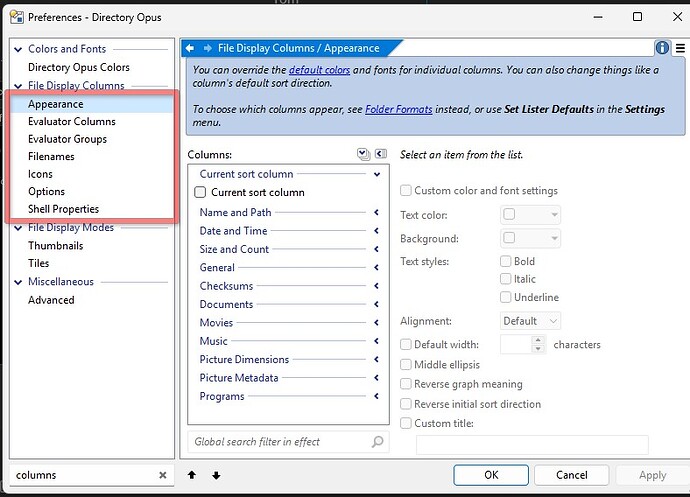Click the Custom title text field
The width and height of the screenshot is (690, 497).
pyautogui.click(x=532, y=445)
